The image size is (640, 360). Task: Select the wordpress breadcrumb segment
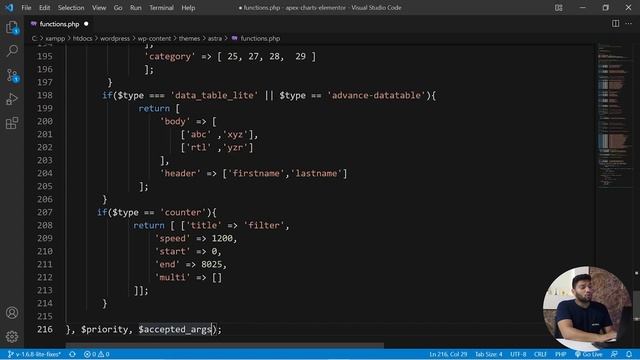[115, 38]
